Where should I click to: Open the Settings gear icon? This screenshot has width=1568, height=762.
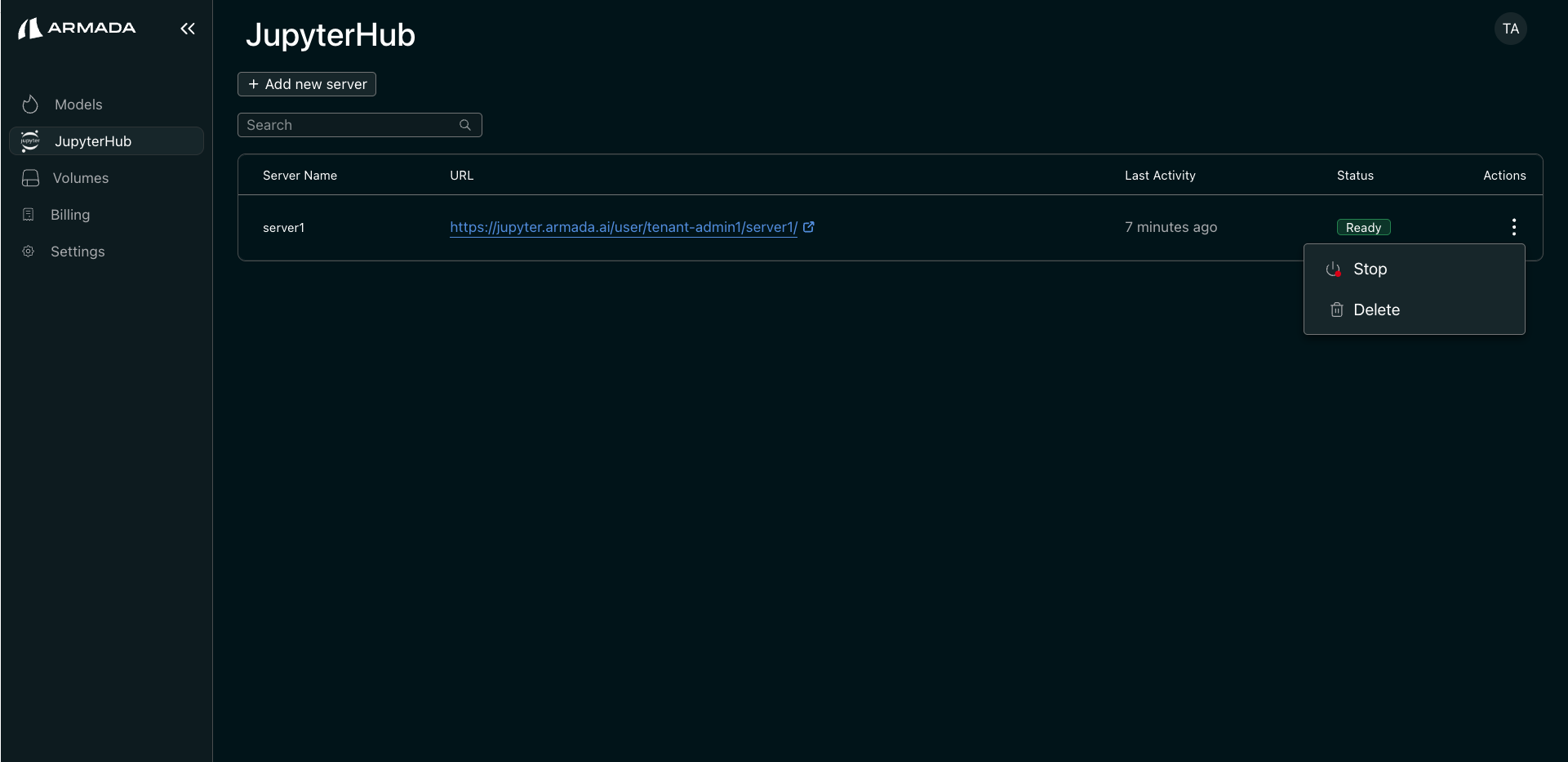[x=28, y=252]
